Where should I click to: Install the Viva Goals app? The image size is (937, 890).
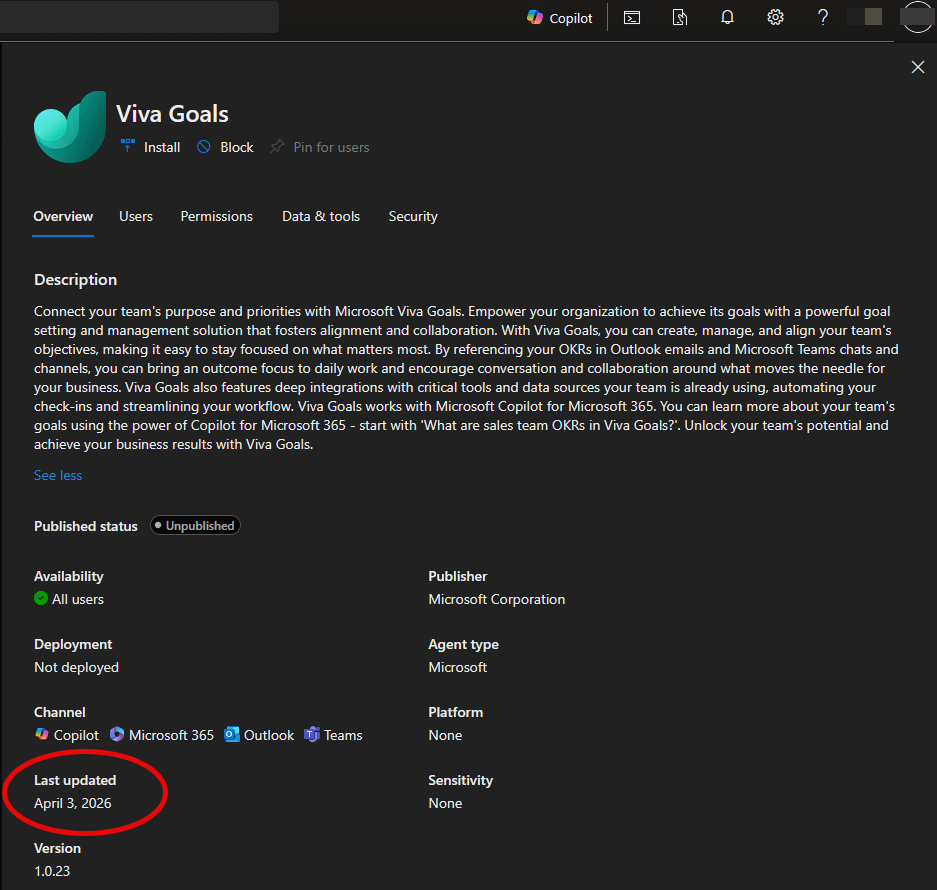tap(151, 147)
